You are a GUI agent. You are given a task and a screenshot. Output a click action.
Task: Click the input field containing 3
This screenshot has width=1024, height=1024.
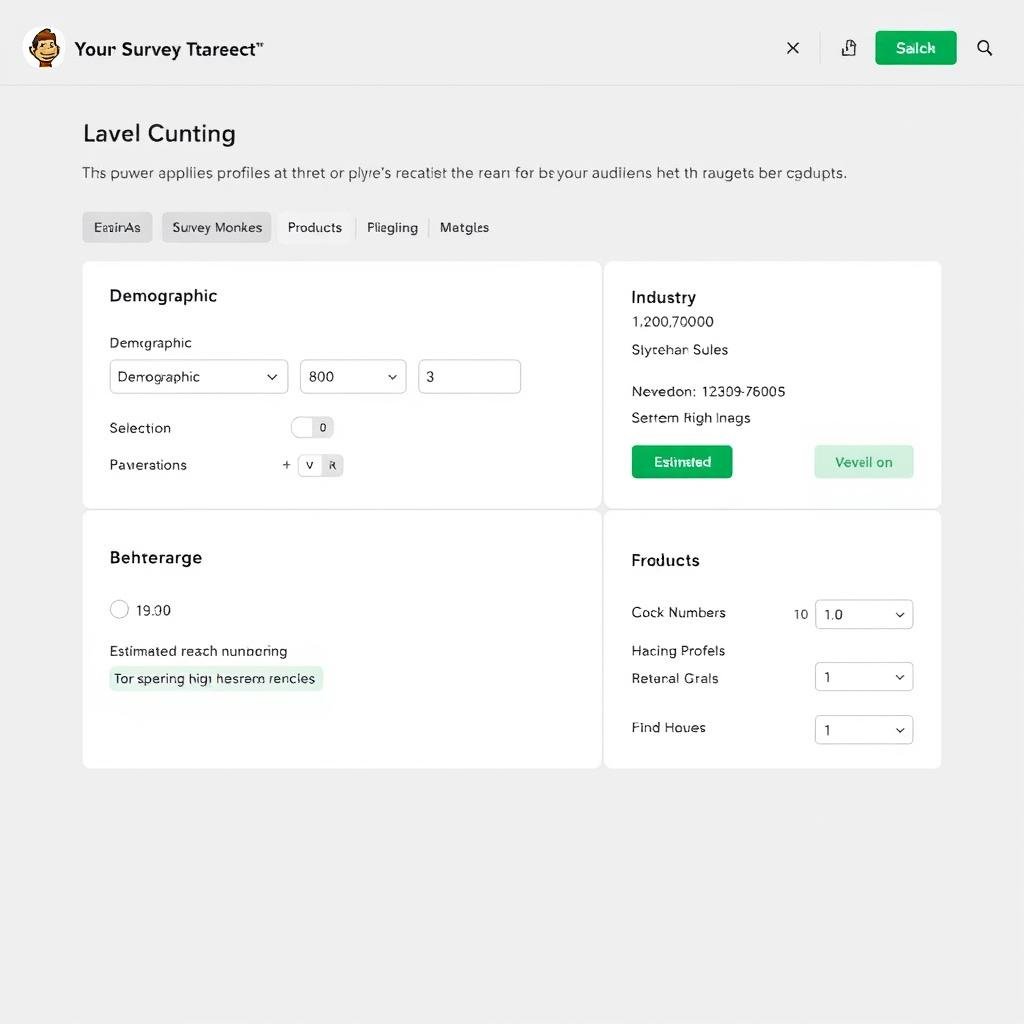(469, 376)
